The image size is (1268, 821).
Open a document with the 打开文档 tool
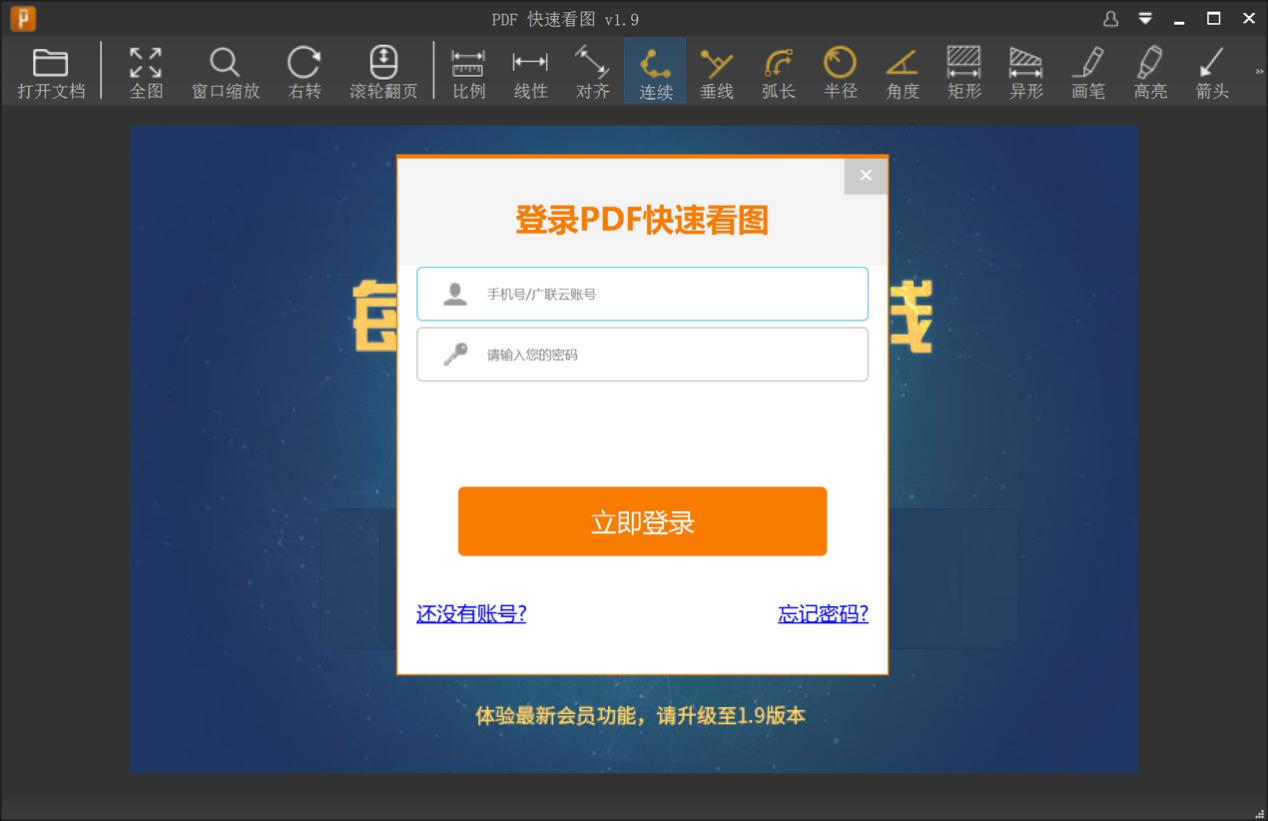point(51,70)
